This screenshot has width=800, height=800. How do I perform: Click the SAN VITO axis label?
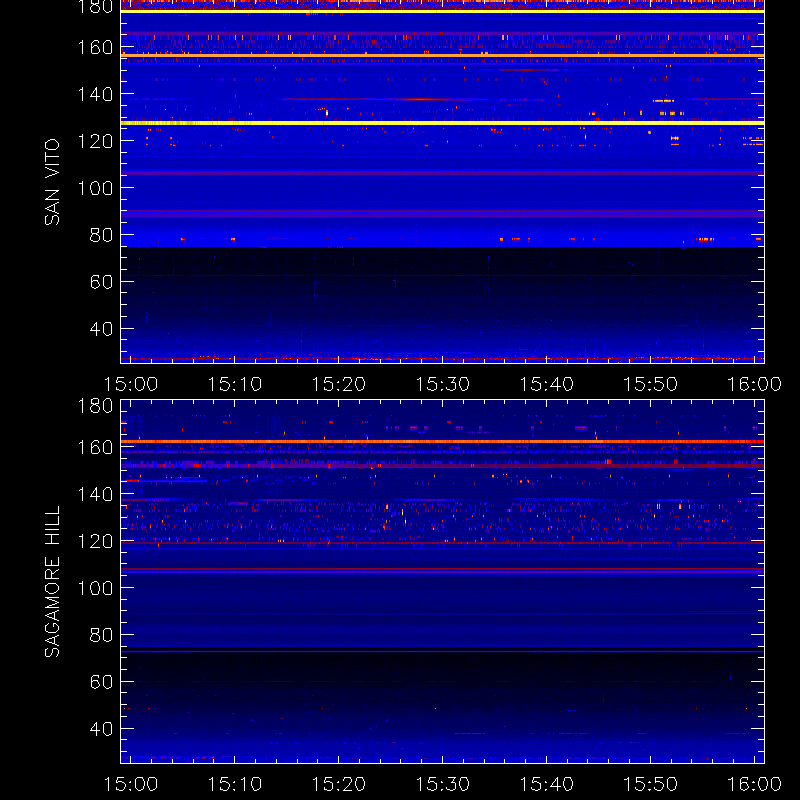click(52, 182)
